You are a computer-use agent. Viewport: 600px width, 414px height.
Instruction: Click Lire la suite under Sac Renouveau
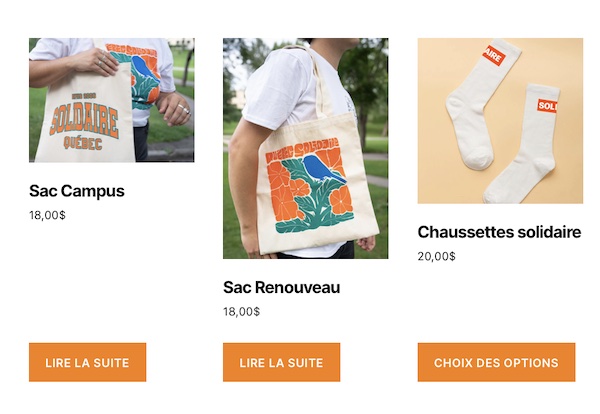coord(282,362)
